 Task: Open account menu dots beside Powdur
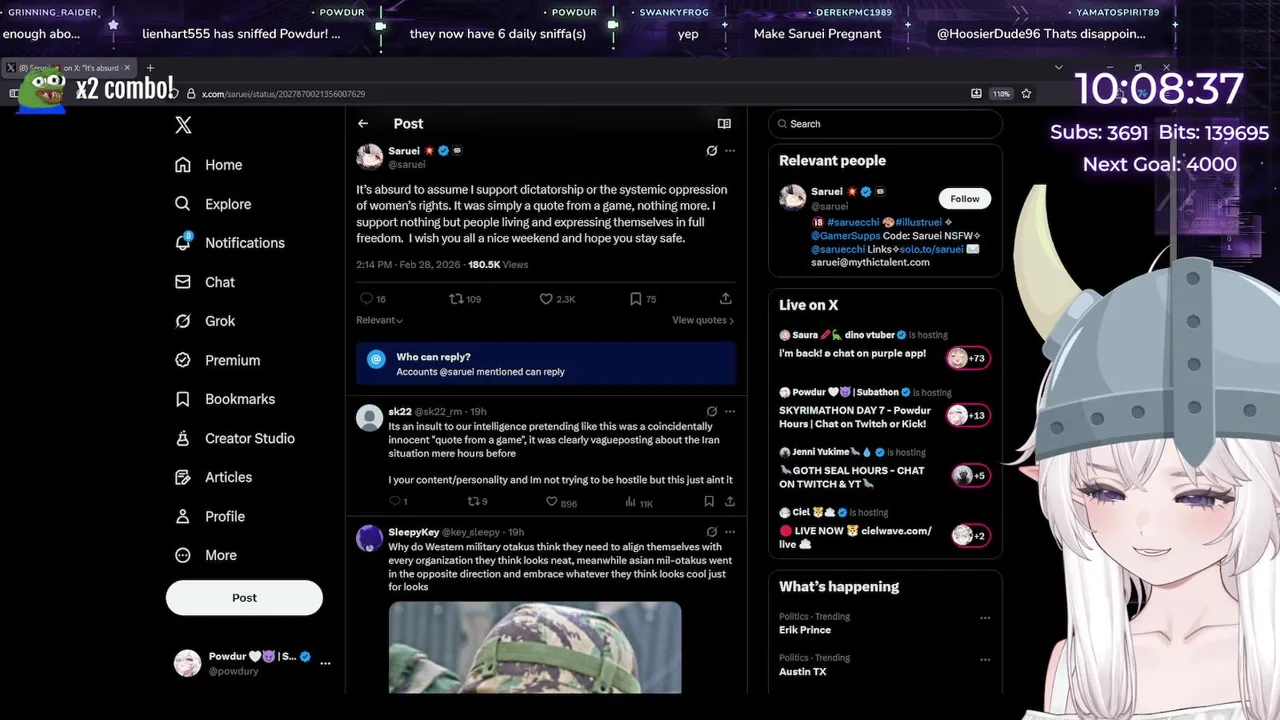coord(325,663)
